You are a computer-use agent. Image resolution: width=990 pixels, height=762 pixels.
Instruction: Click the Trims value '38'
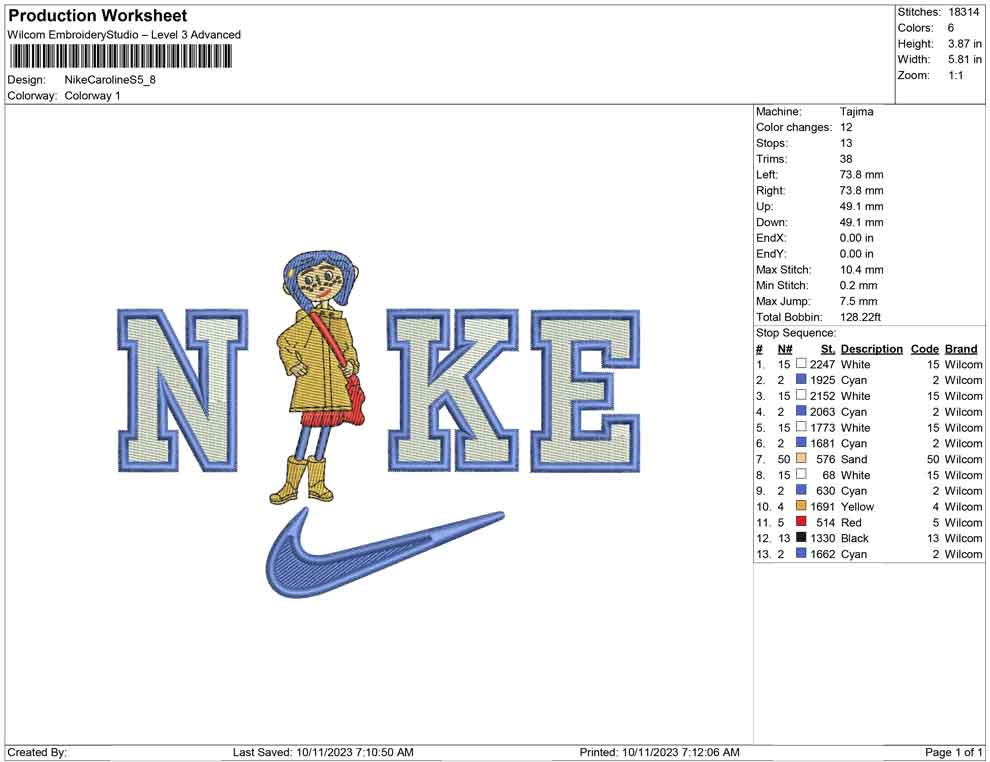[846, 158]
